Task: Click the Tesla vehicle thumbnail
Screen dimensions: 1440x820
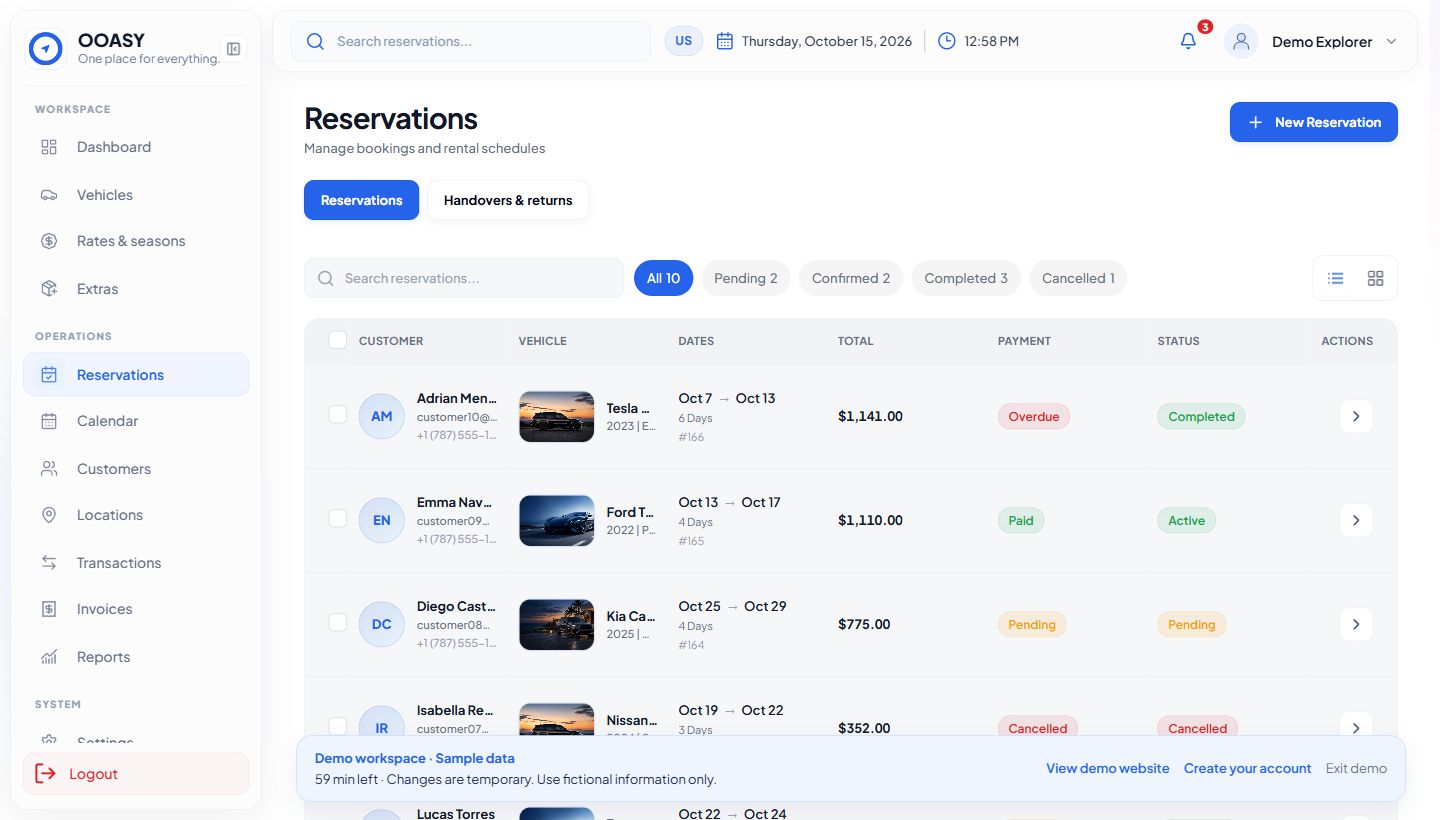Action: pyautogui.click(x=557, y=416)
